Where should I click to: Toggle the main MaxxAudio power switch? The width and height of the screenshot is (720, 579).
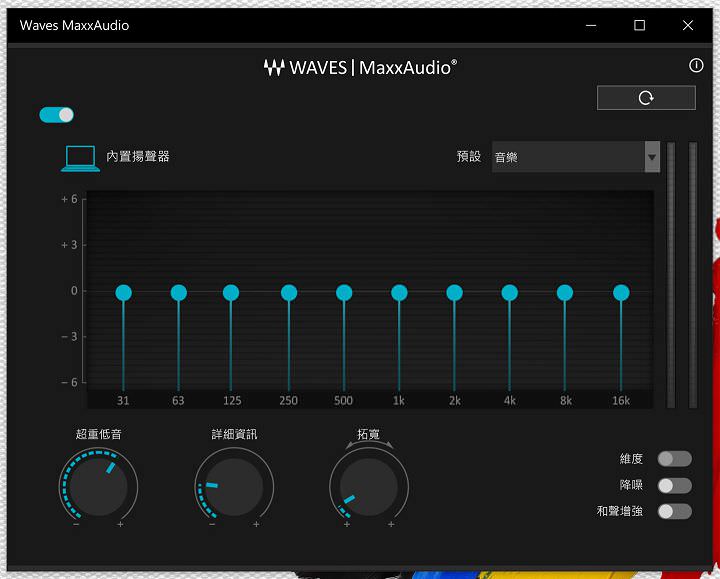[57, 115]
